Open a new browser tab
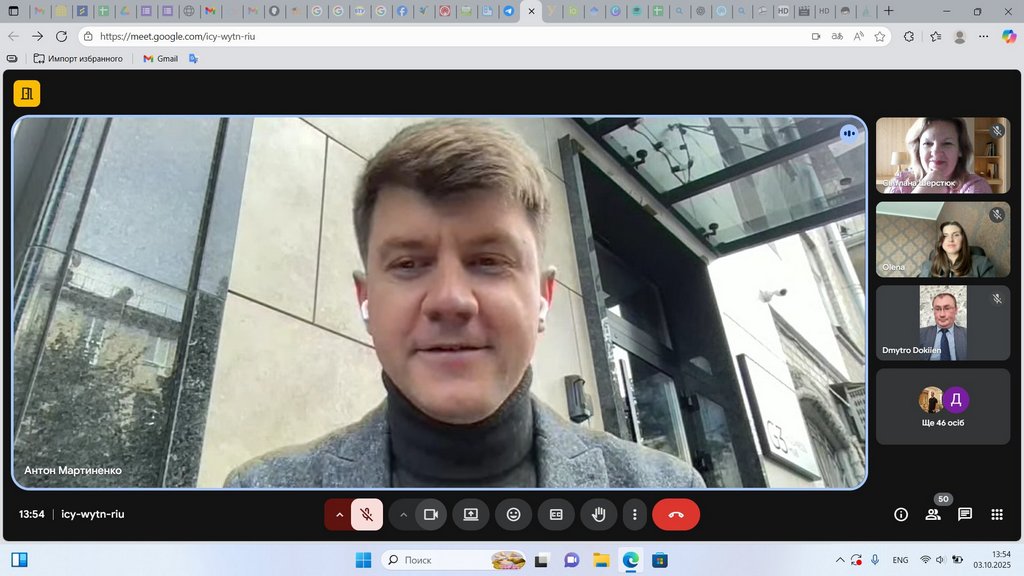The height and width of the screenshot is (576, 1024). [889, 11]
